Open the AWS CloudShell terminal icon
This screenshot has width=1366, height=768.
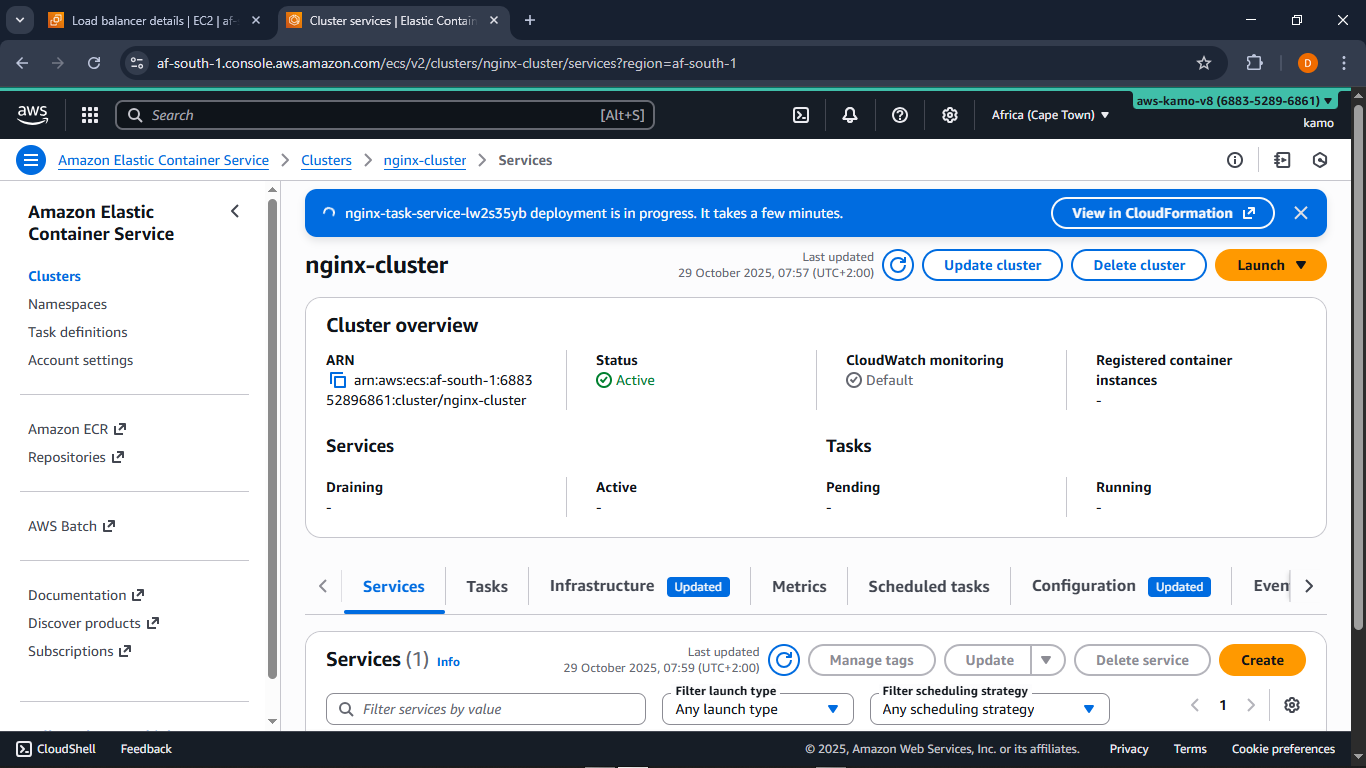[x=800, y=115]
